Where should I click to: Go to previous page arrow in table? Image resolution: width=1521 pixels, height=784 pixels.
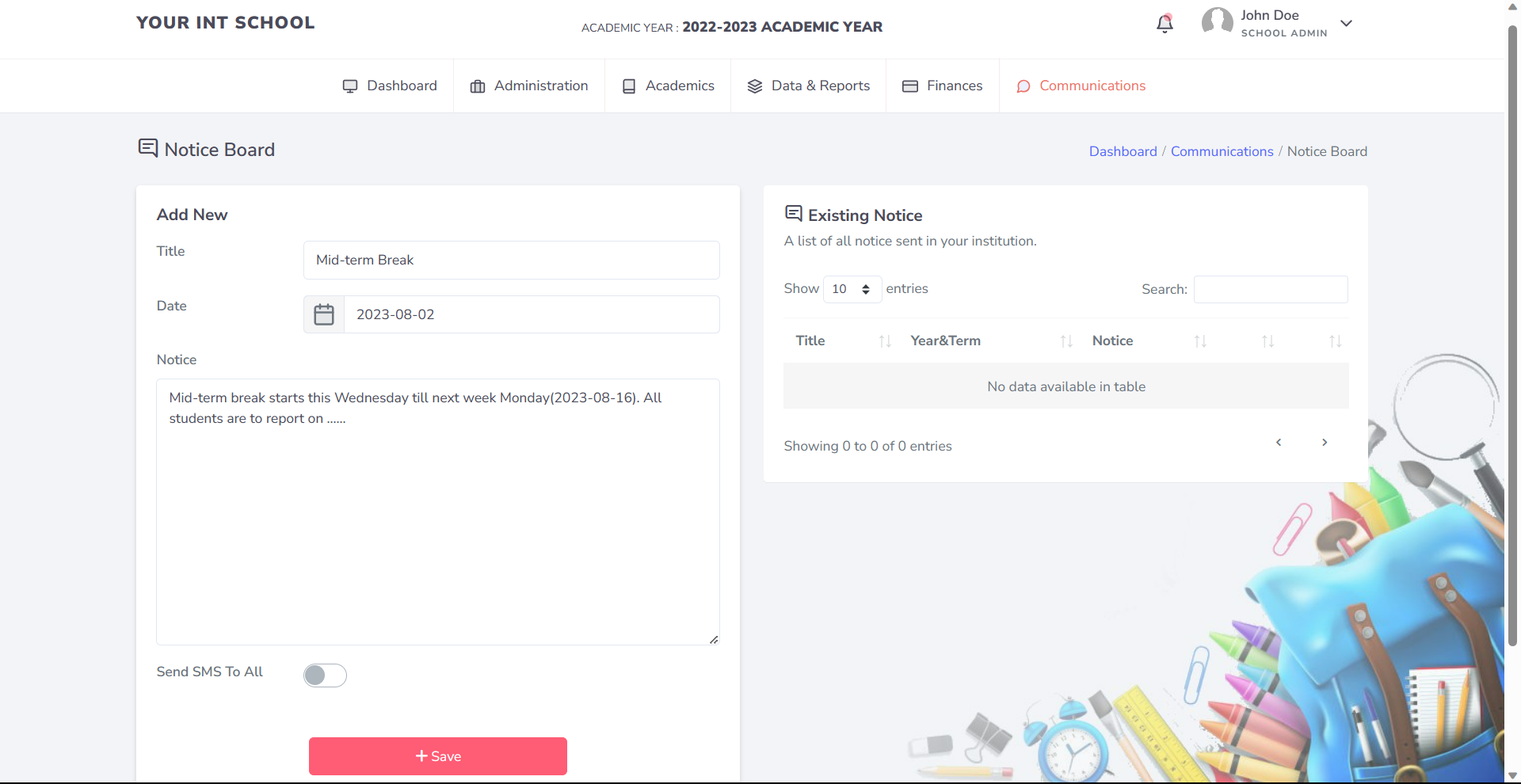[x=1279, y=443]
